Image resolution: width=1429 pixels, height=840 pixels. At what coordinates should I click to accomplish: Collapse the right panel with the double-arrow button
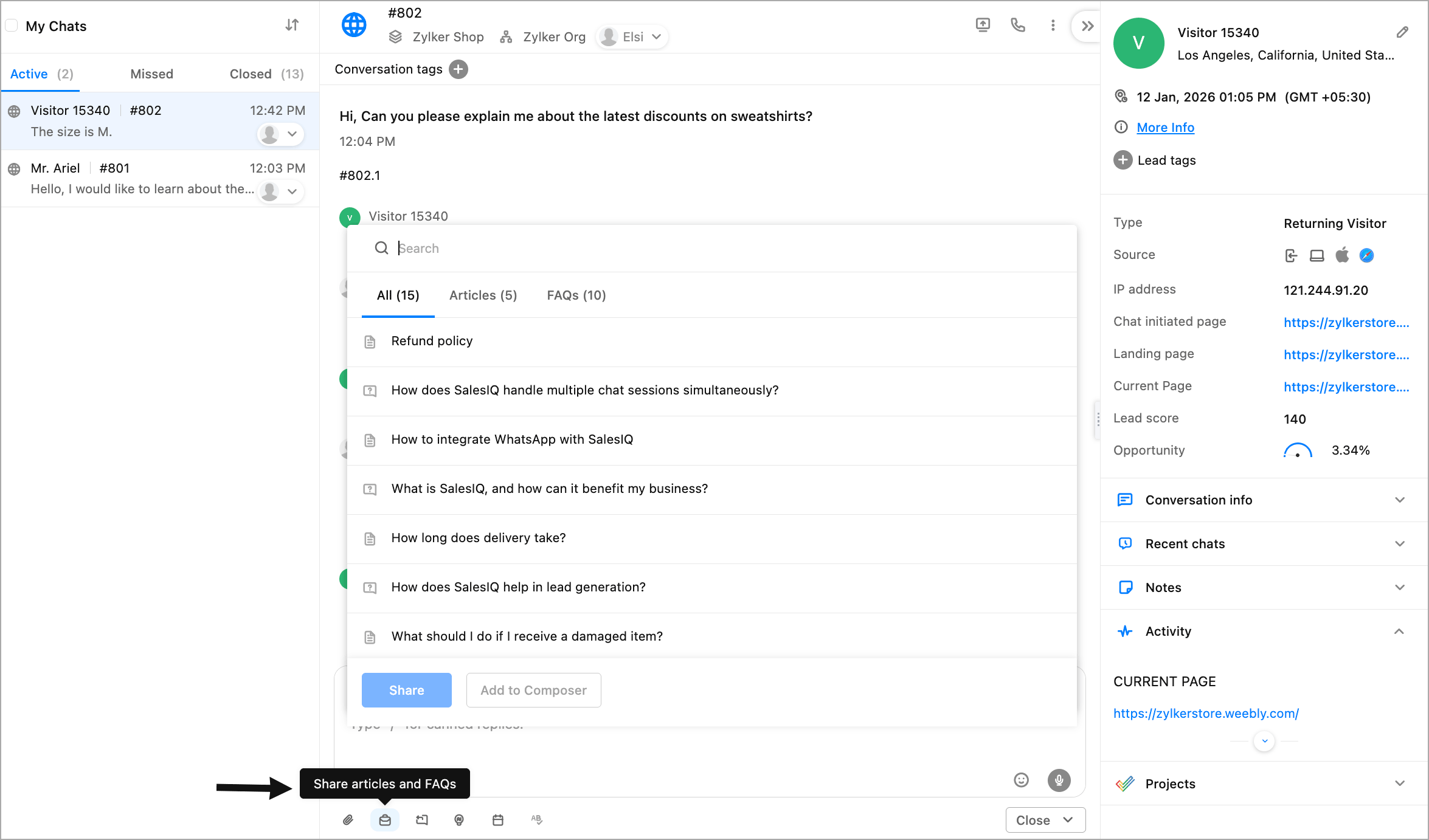pyautogui.click(x=1087, y=26)
